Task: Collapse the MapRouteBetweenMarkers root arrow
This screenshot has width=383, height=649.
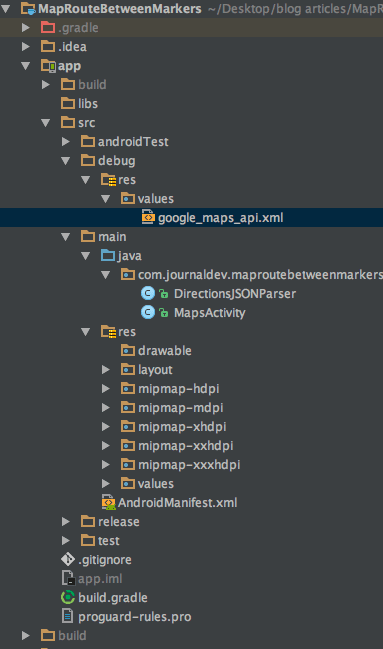Action: pyautogui.click(x=6, y=8)
